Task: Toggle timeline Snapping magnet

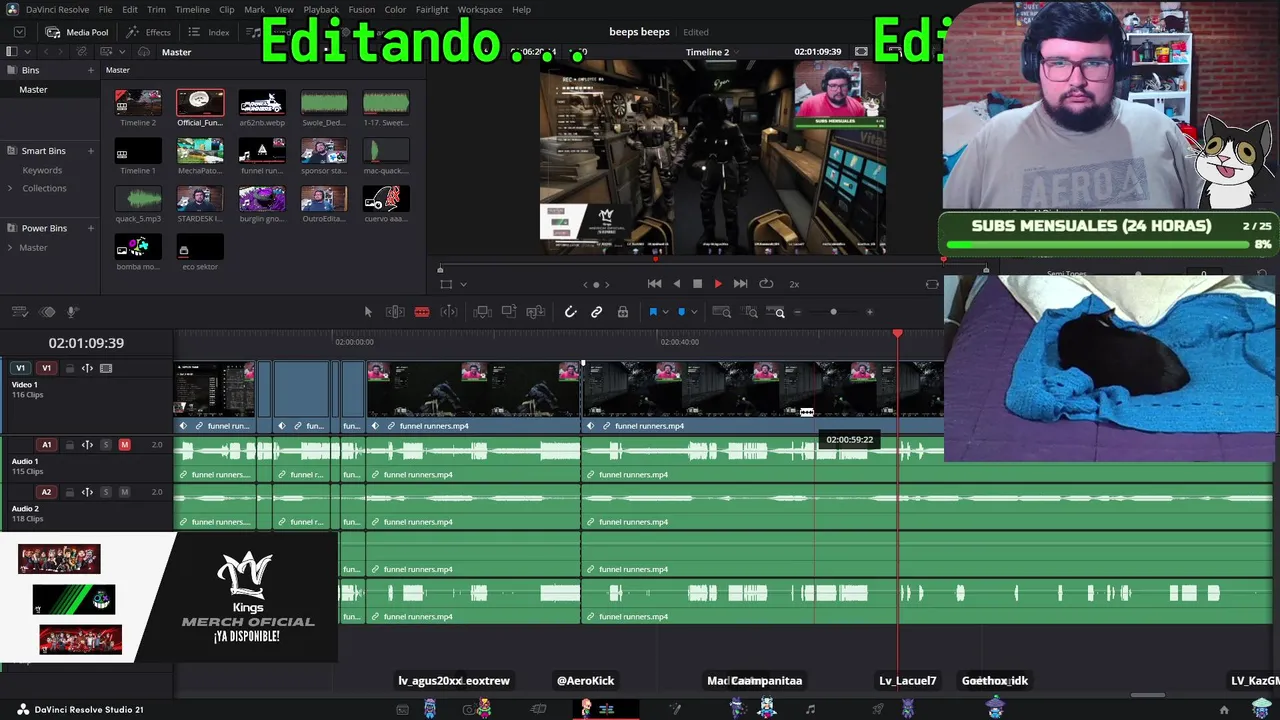Action: pos(571,312)
